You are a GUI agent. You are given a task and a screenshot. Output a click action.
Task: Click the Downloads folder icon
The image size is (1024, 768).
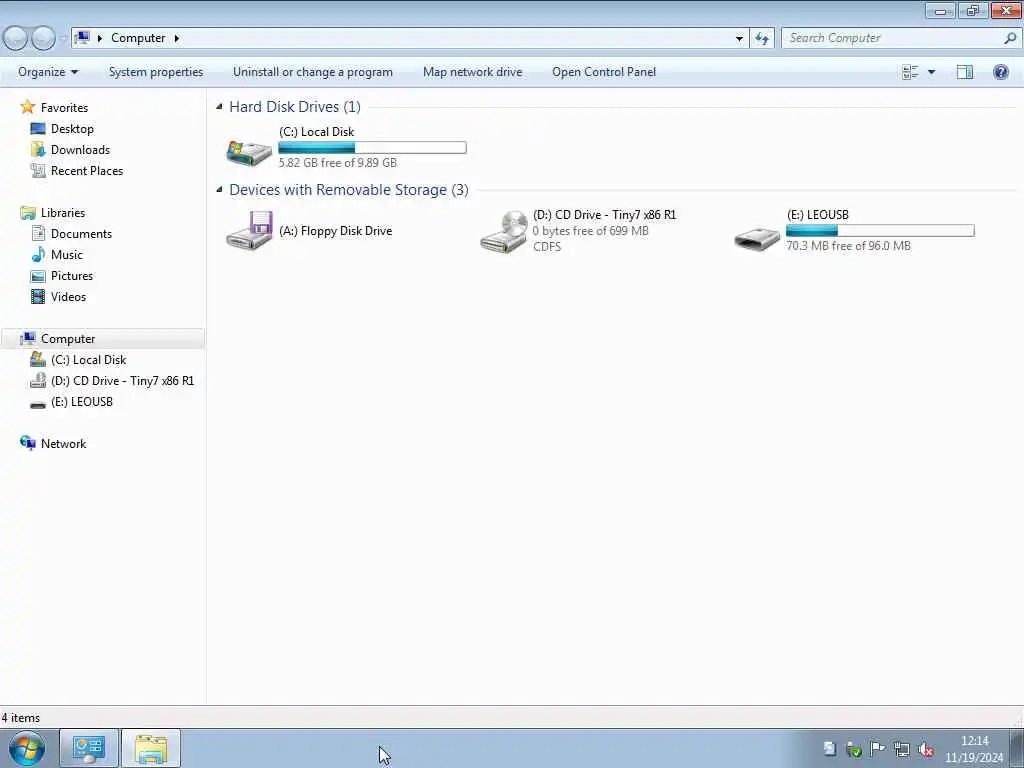coord(38,150)
